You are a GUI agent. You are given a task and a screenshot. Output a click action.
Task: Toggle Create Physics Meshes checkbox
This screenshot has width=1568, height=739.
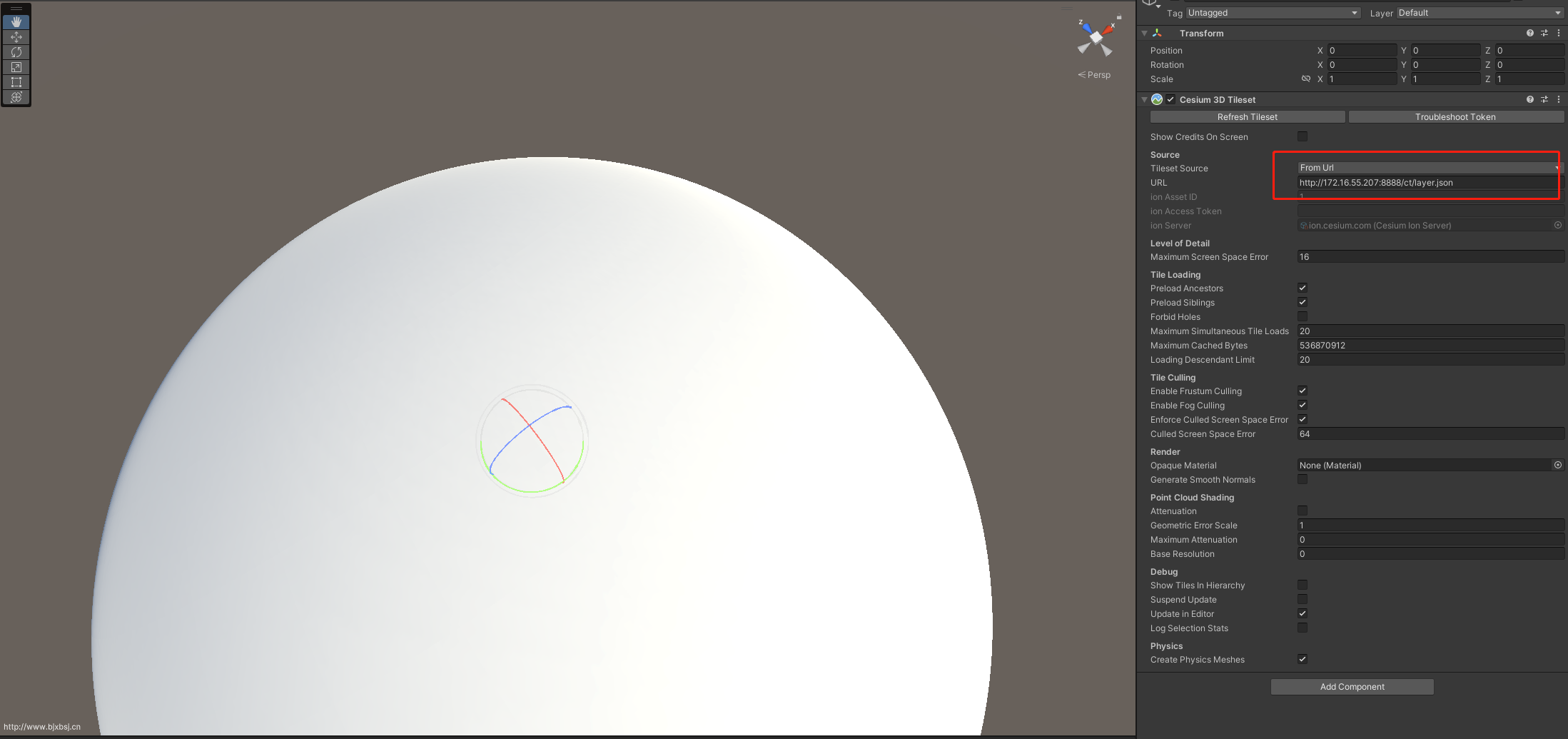pos(1303,659)
